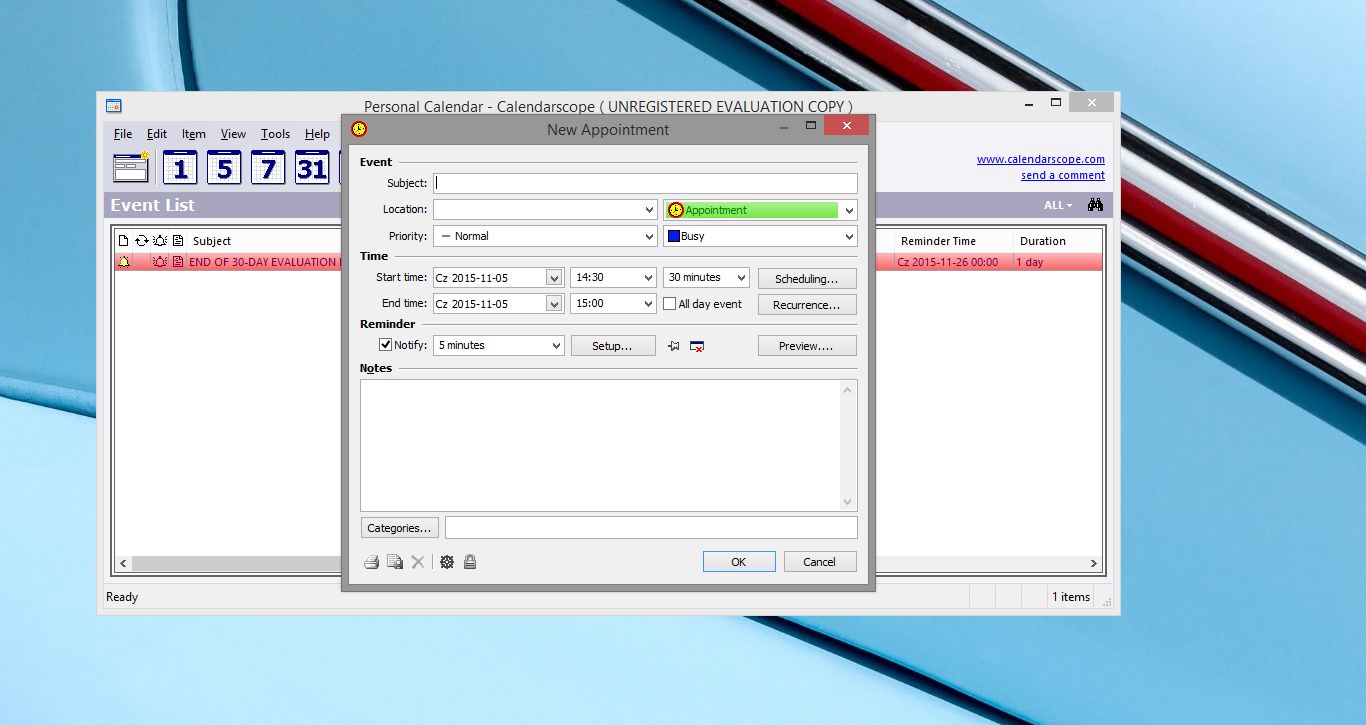Switch to 5-day work week view icon
This screenshot has height=725, width=1366.
point(224,167)
